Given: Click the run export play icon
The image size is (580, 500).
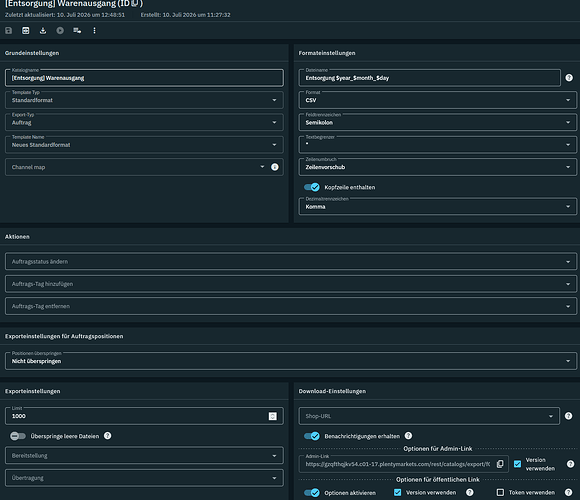Looking at the screenshot, I should click(60, 31).
